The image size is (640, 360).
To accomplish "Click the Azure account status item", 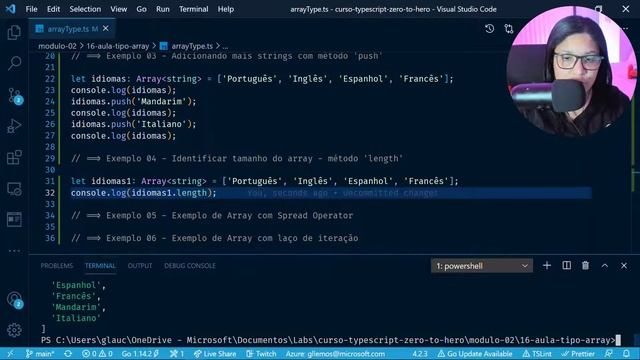I will click(335, 354).
